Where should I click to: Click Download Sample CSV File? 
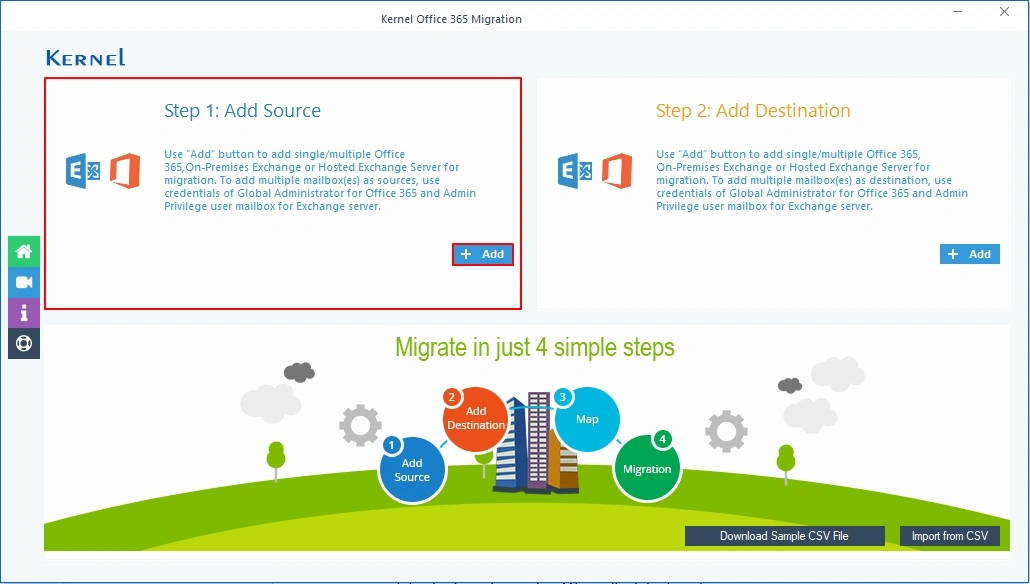pos(784,536)
